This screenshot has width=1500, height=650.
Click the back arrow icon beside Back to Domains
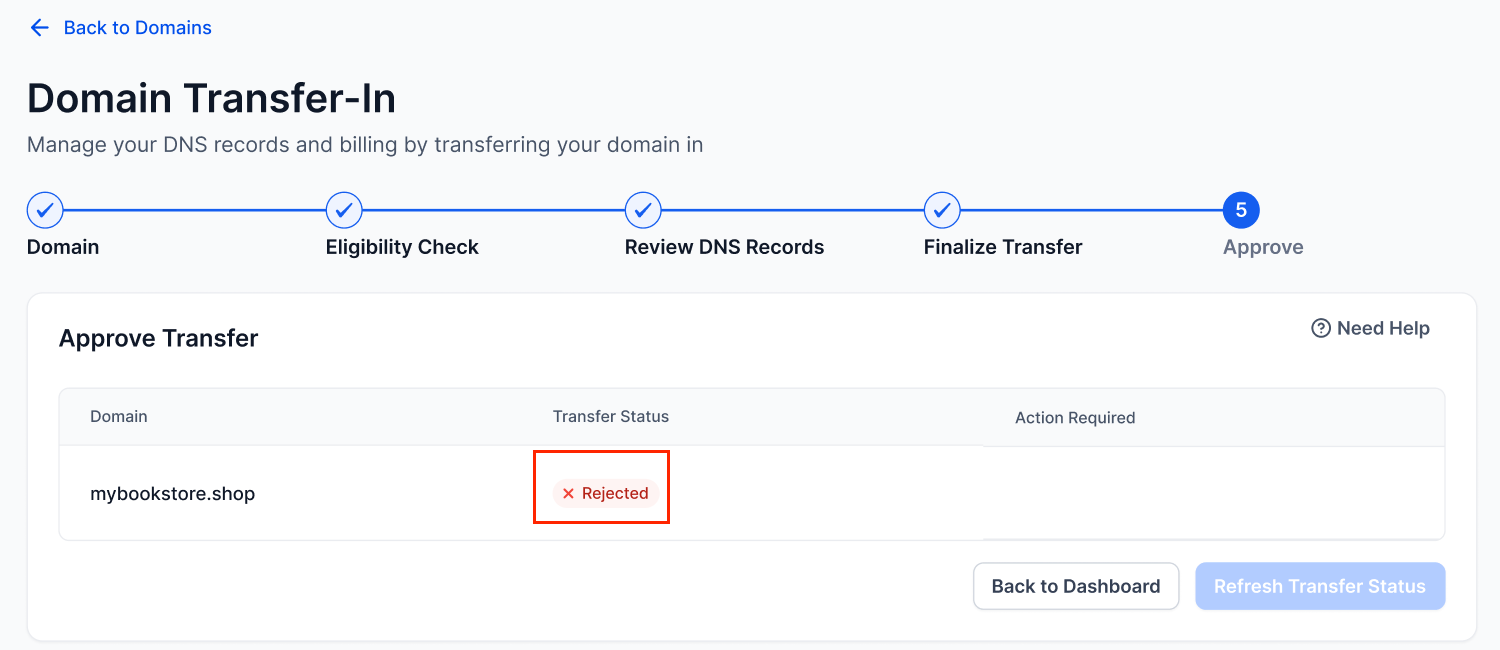point(39,28)
